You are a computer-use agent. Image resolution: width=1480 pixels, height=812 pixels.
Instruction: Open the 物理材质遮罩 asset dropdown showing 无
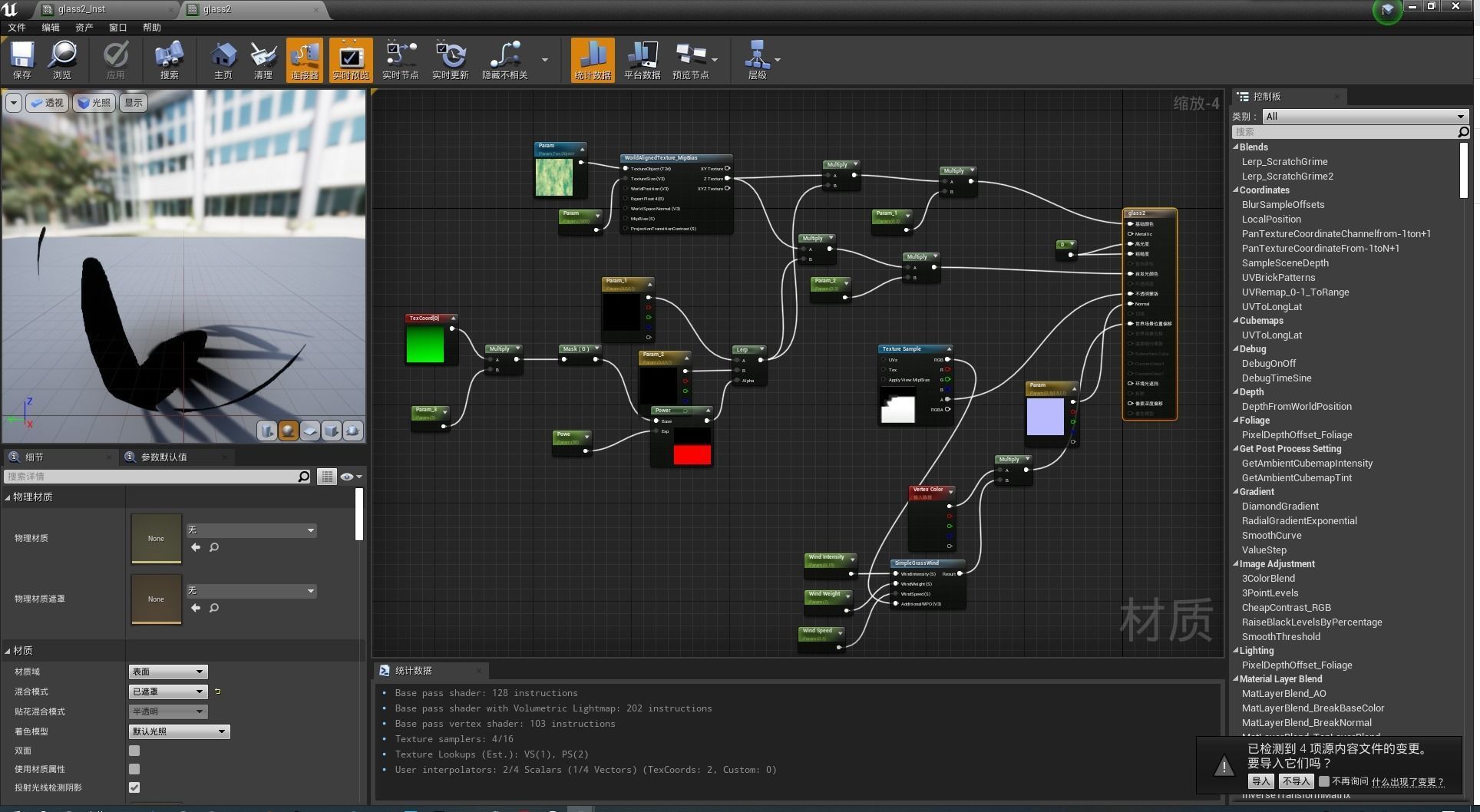coord(251,591)
